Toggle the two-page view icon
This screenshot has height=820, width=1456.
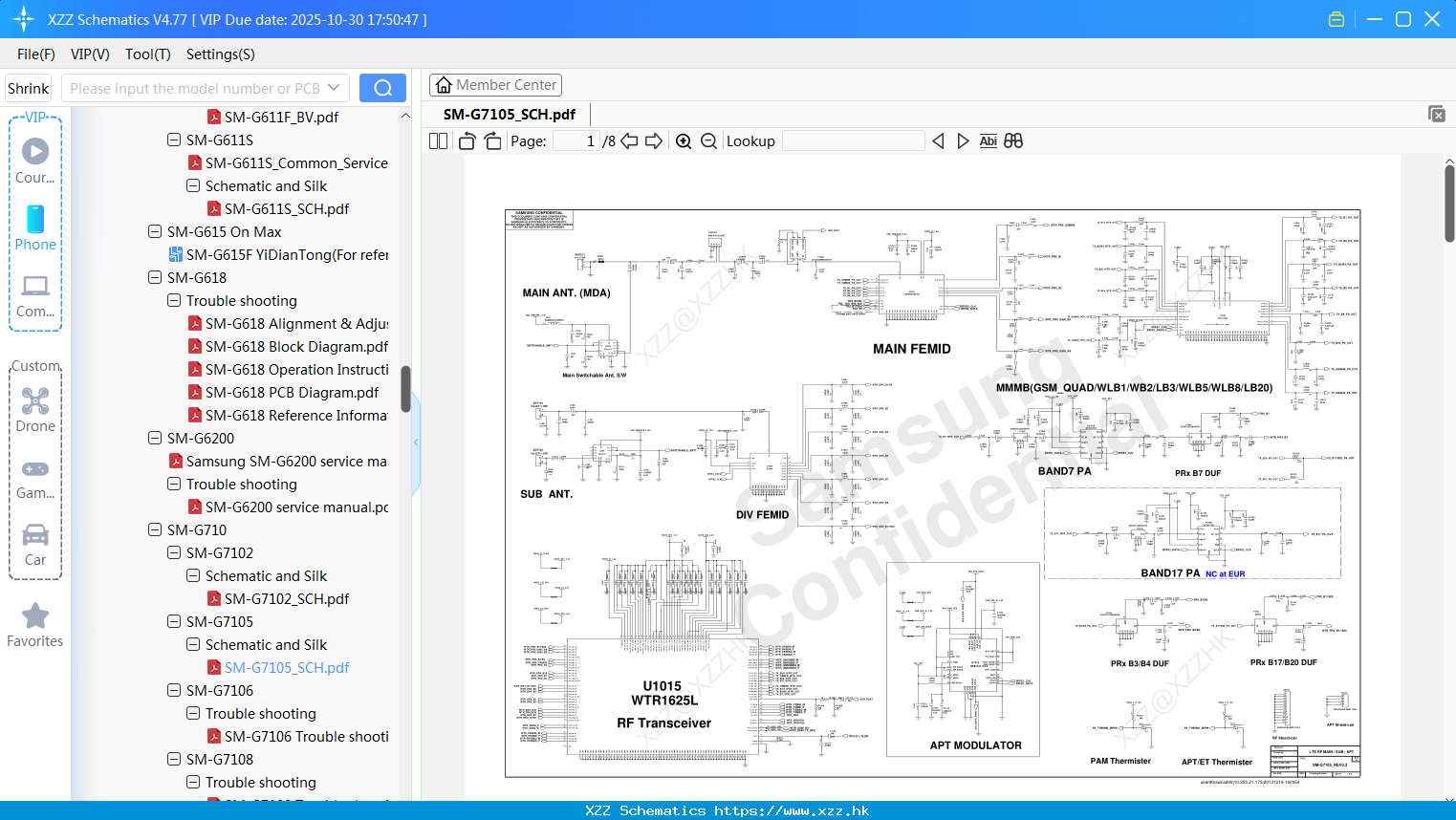coord(438,140)
